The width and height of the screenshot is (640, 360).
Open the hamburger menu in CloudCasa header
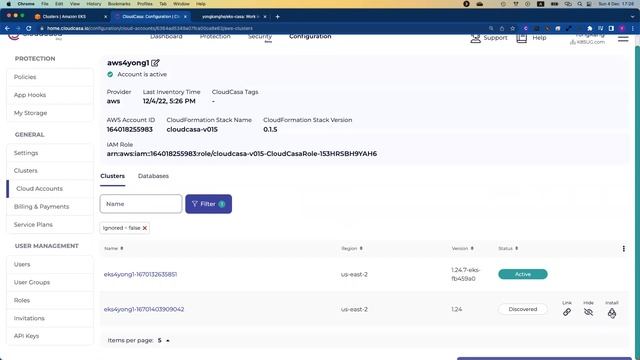(623, 39)
